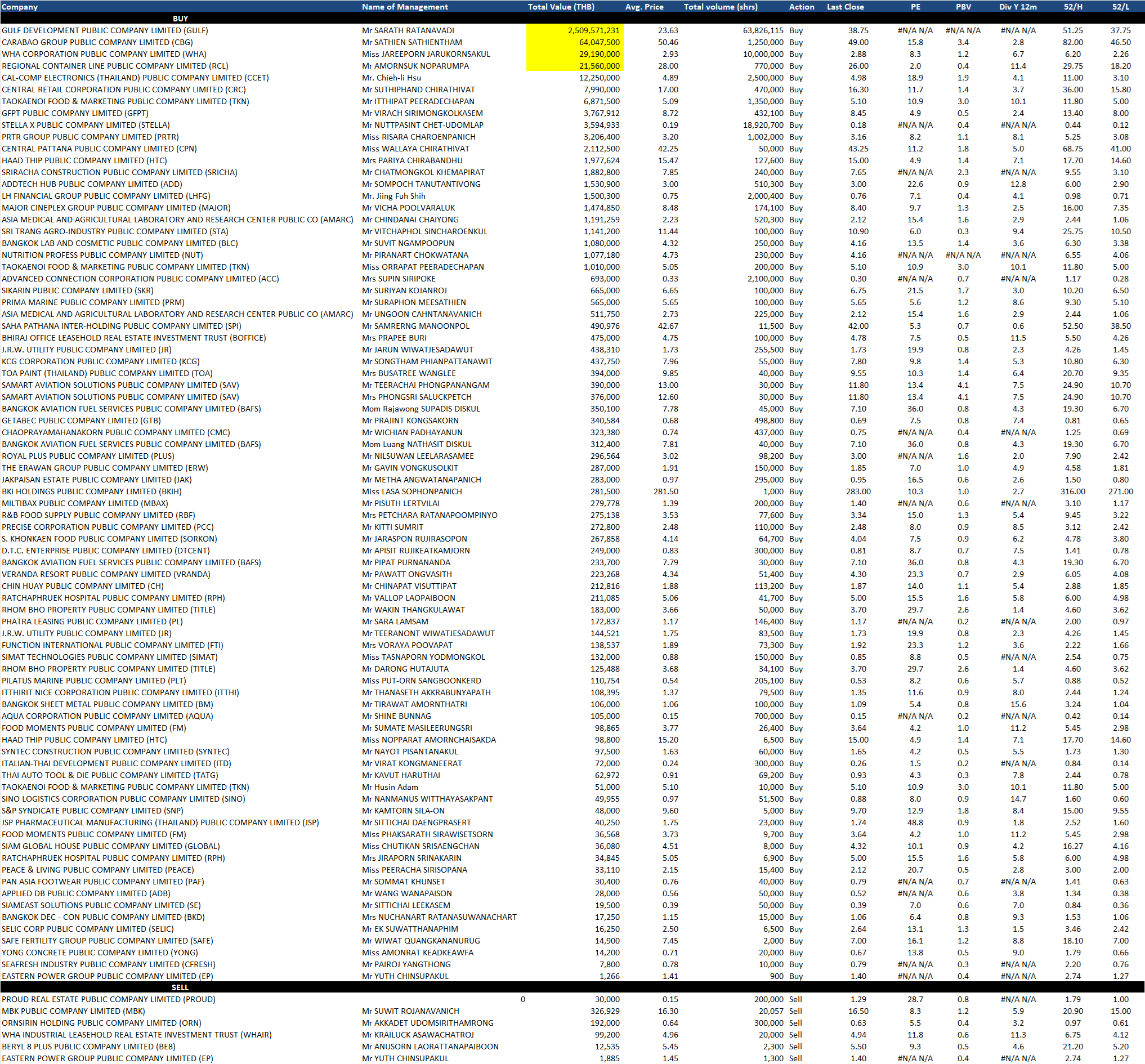Viewport: 1145px width, 1064px height.
Task: Click the Action column header
Action: (801, 7)
